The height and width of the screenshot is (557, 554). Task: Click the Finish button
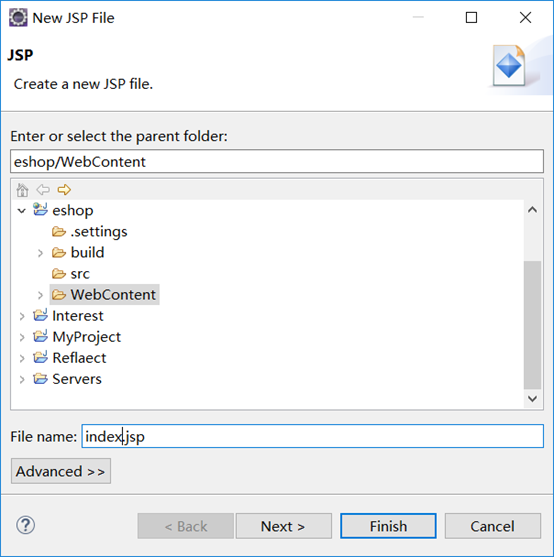coord(388,526)
